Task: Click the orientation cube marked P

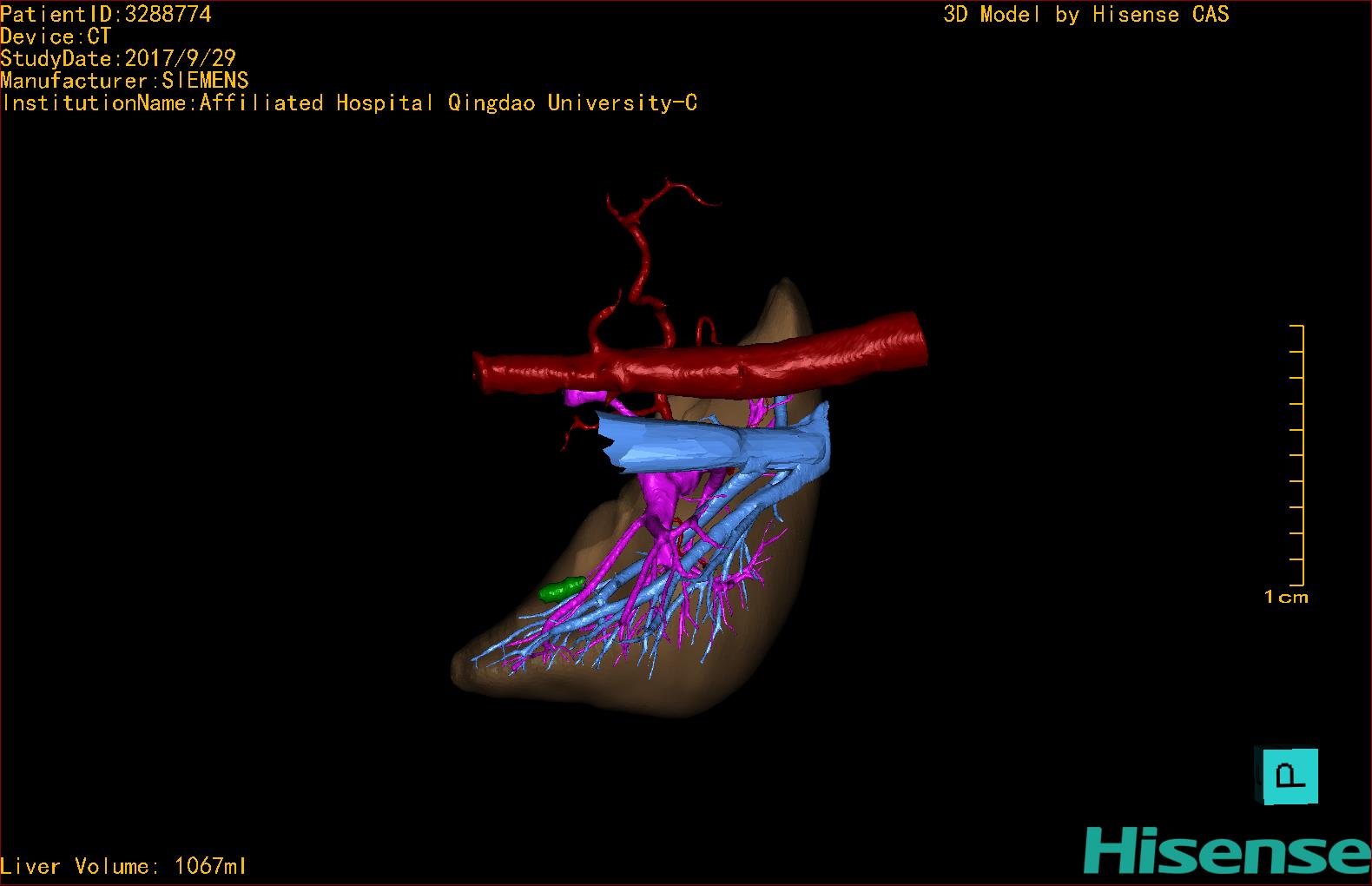Action: [x=1286, y=776]
